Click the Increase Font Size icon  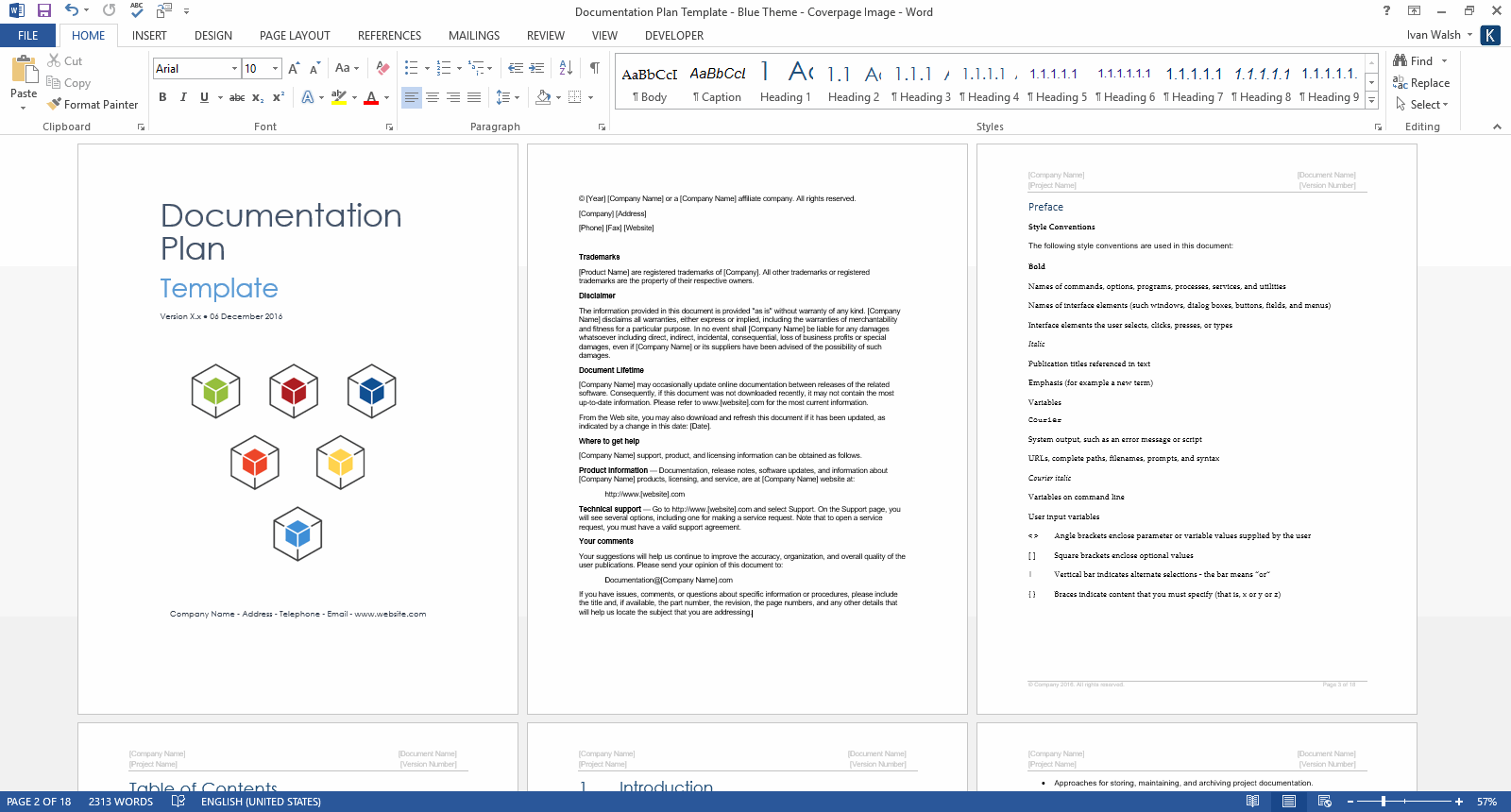(x=294, y=68)
